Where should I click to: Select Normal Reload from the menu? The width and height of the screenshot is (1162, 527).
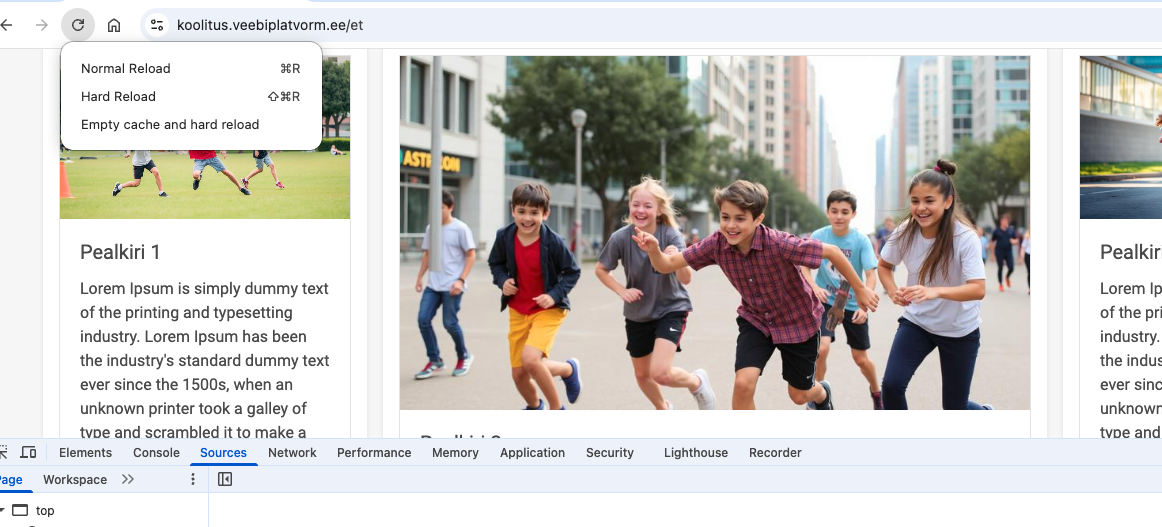[126, 69]
